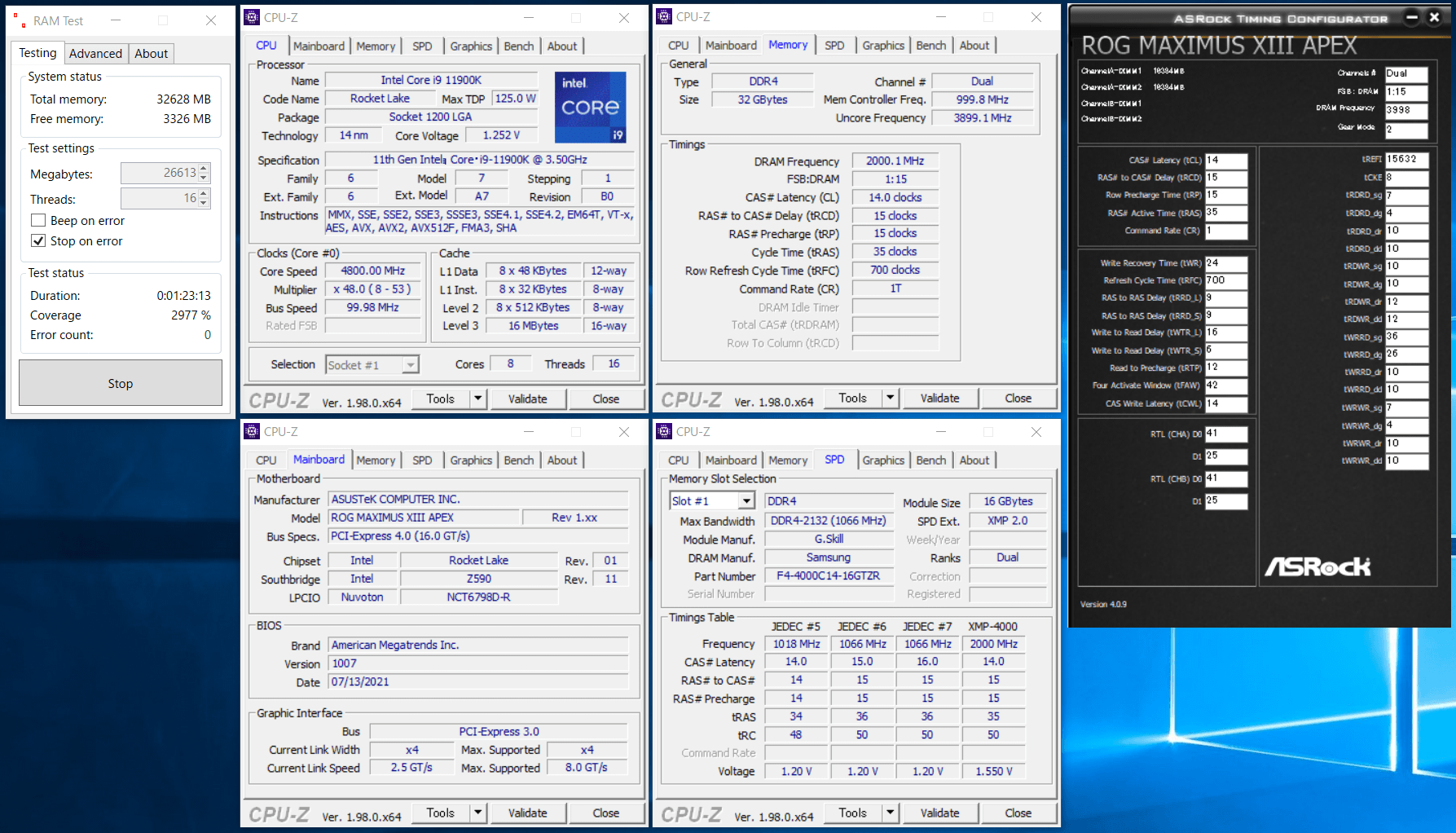The height and width of the screenshot is (833, 1456).
Task: Select SPD tab in Mainboard window
Action: tap(422, 461)
